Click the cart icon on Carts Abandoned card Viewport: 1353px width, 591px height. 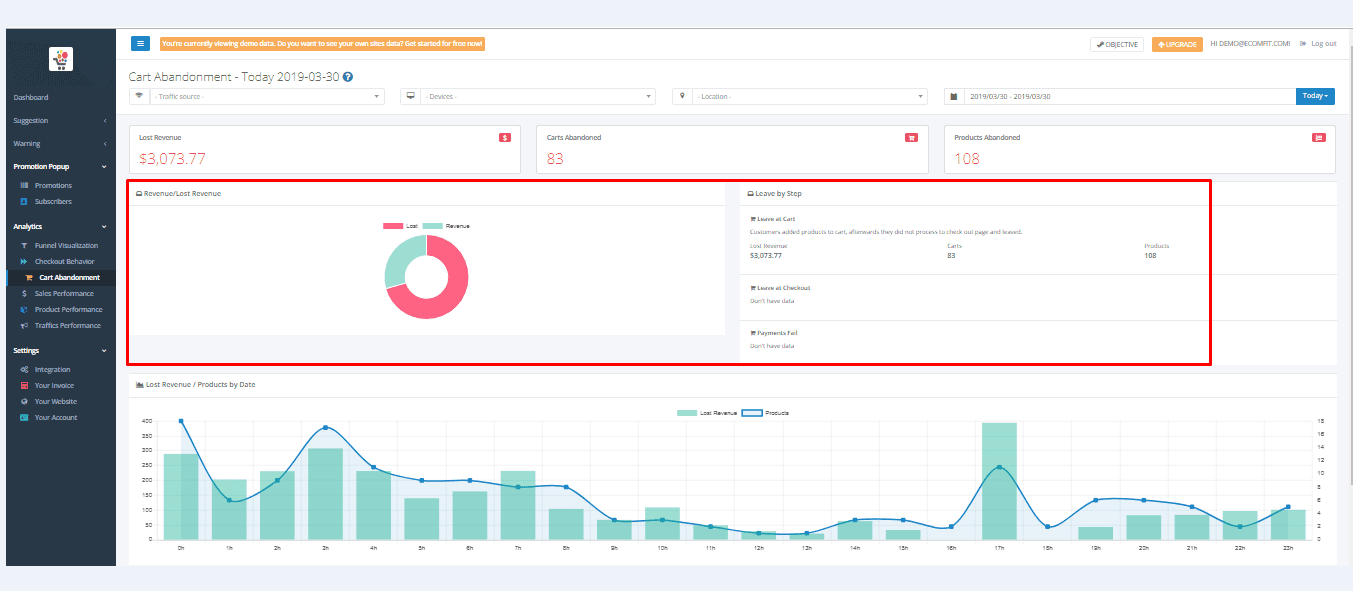[911, 137]
